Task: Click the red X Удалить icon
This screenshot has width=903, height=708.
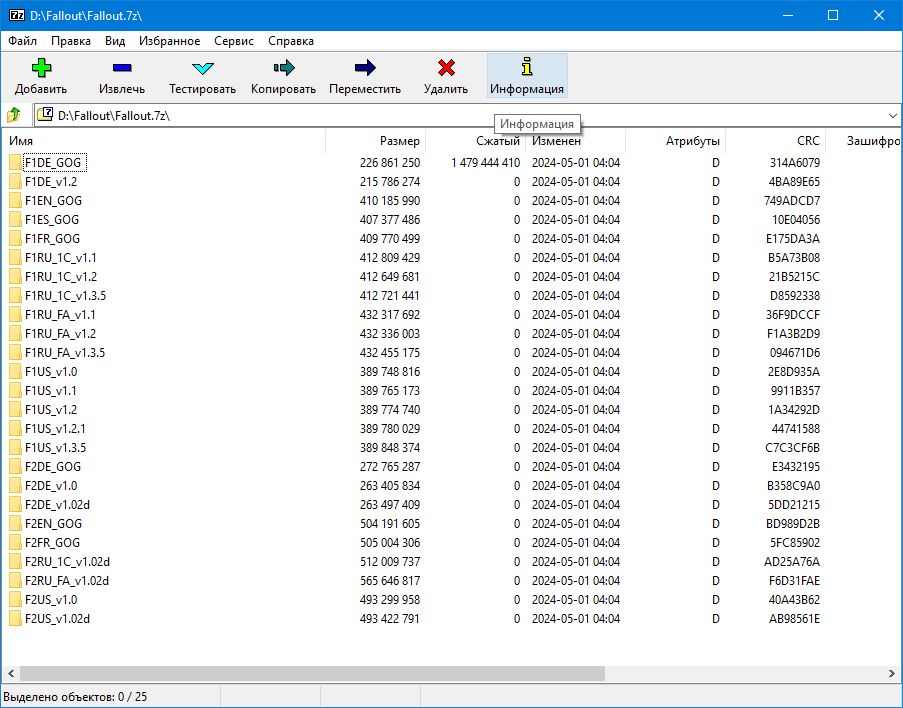Action: tap(446, 68)
